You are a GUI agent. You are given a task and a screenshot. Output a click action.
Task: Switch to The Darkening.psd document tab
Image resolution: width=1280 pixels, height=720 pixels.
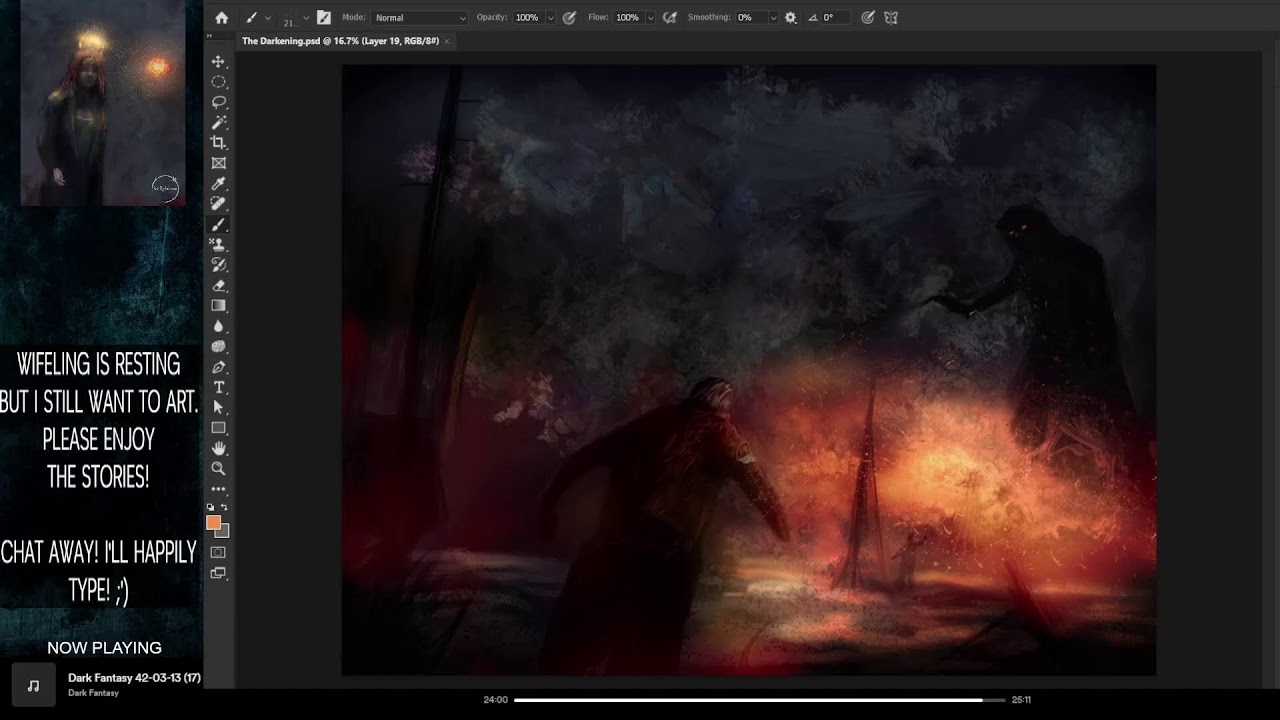coord(340,41)
